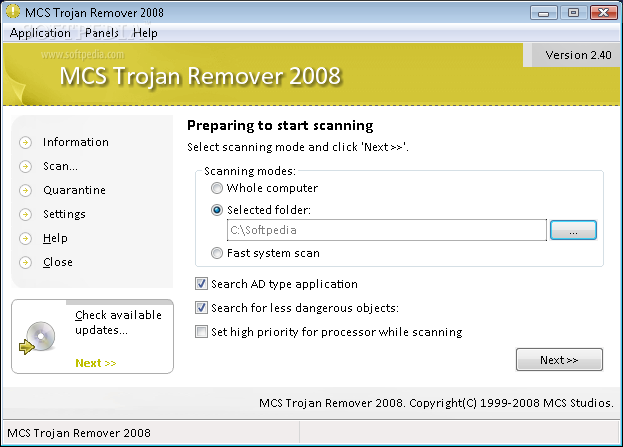Open the Panels menu
Image resolution: width=623 pixels, height=447 pixels.
(x=102, y=33)
